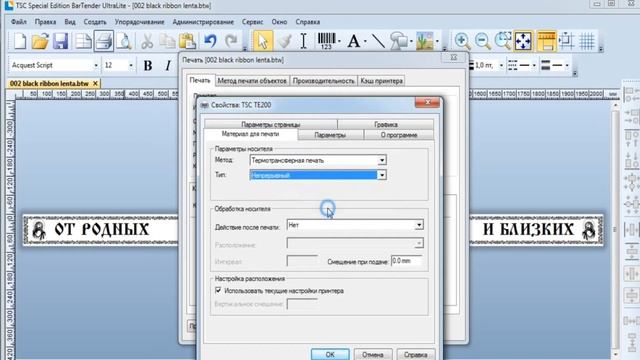Click the Отмена button
640x360 pixels.
(x=373, y=354)
